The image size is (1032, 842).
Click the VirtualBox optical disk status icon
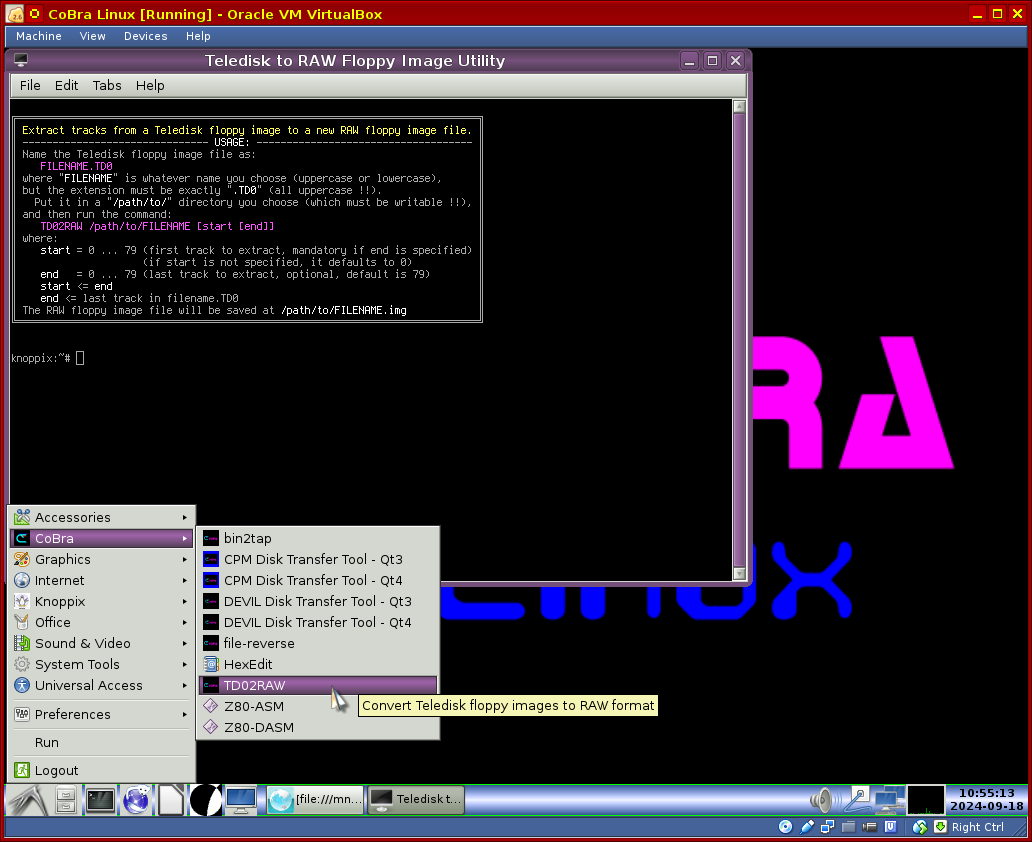pos(785,827)
